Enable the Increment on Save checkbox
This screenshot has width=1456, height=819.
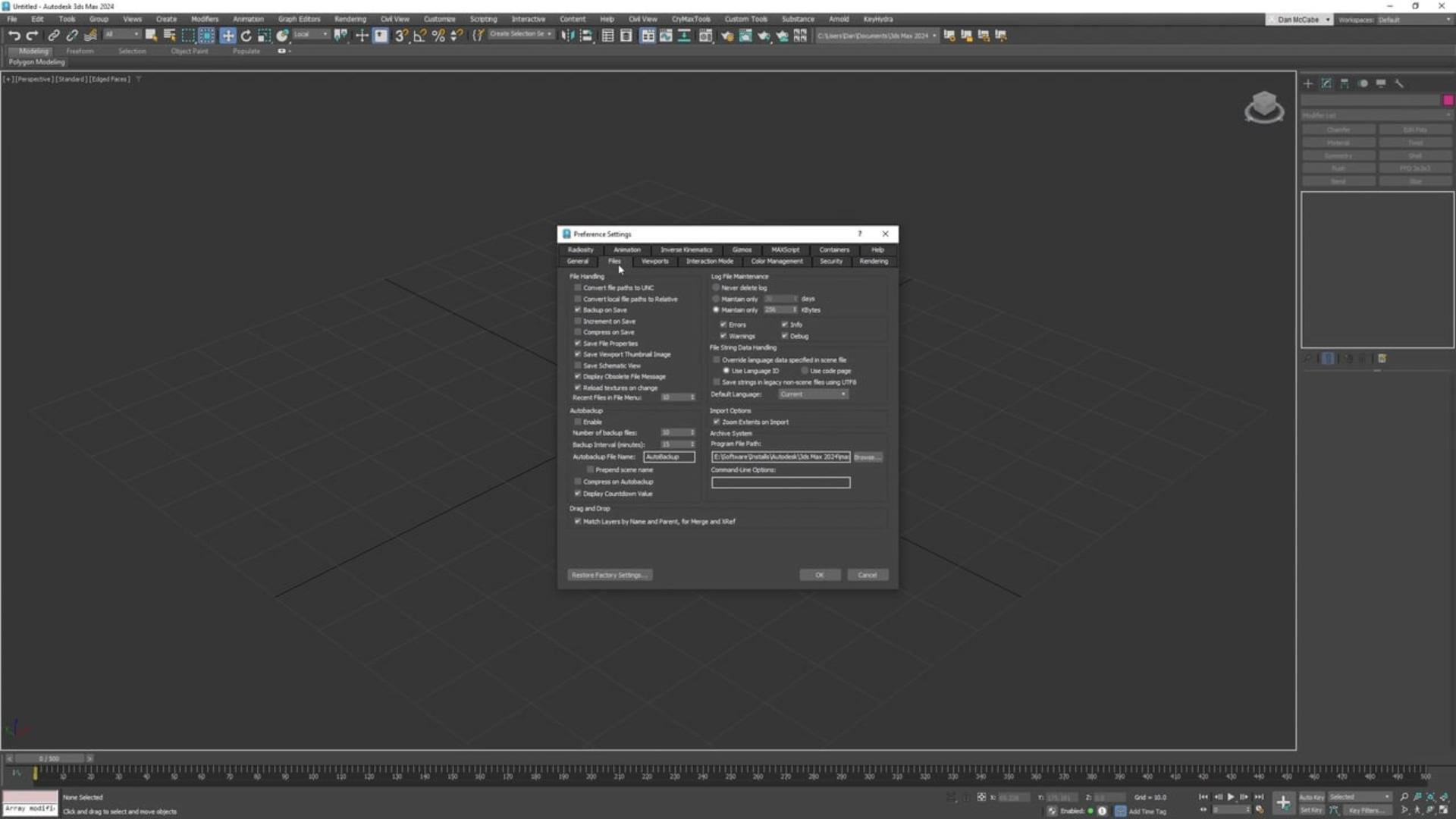pyautogui.click(x=578, y=322)
